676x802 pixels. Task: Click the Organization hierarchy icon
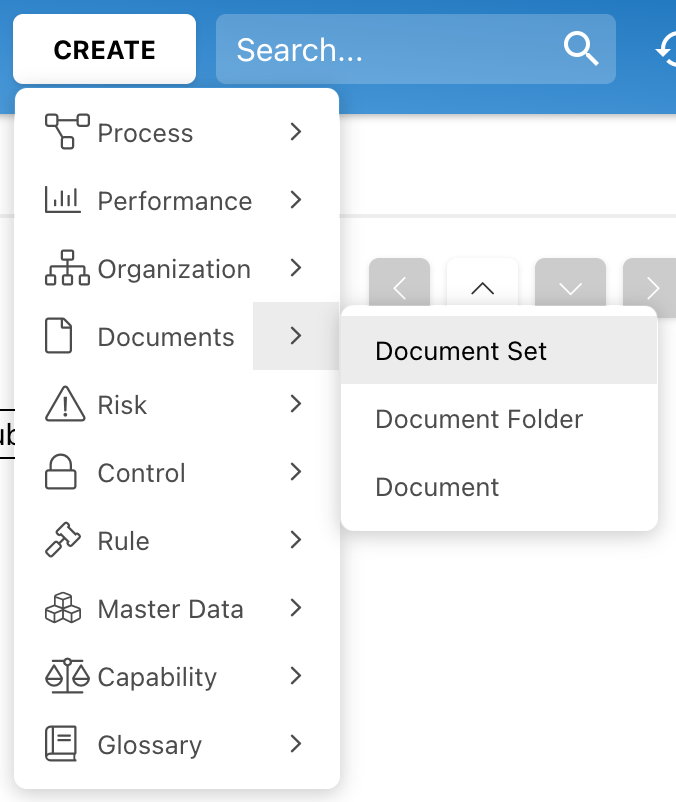tap(67, 269)
